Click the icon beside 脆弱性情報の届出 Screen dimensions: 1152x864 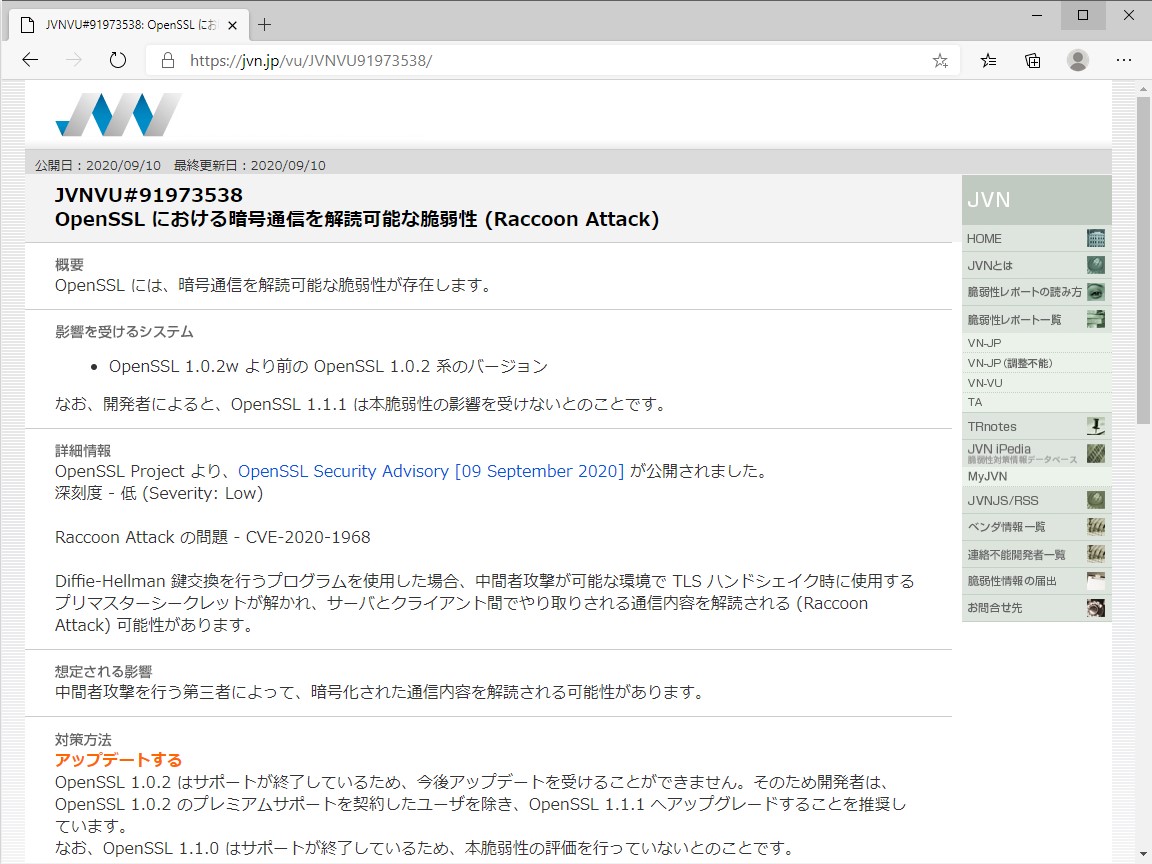click(x=1095, y=580)
